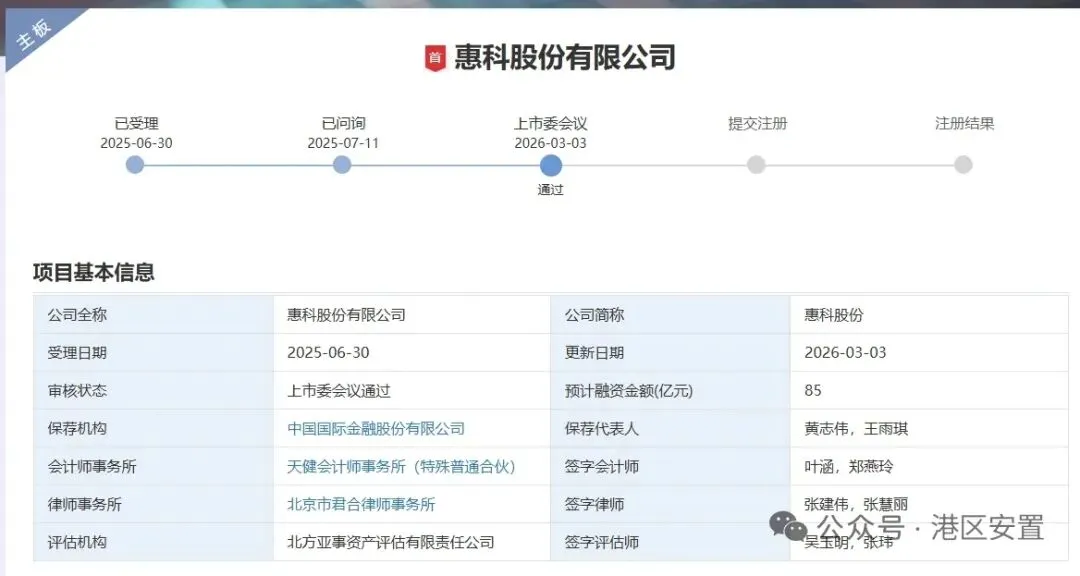1080x576 pixels.
Task: Click the 项目基本信息 section heading
Action: pyautogui.click(x=94, y=272)
